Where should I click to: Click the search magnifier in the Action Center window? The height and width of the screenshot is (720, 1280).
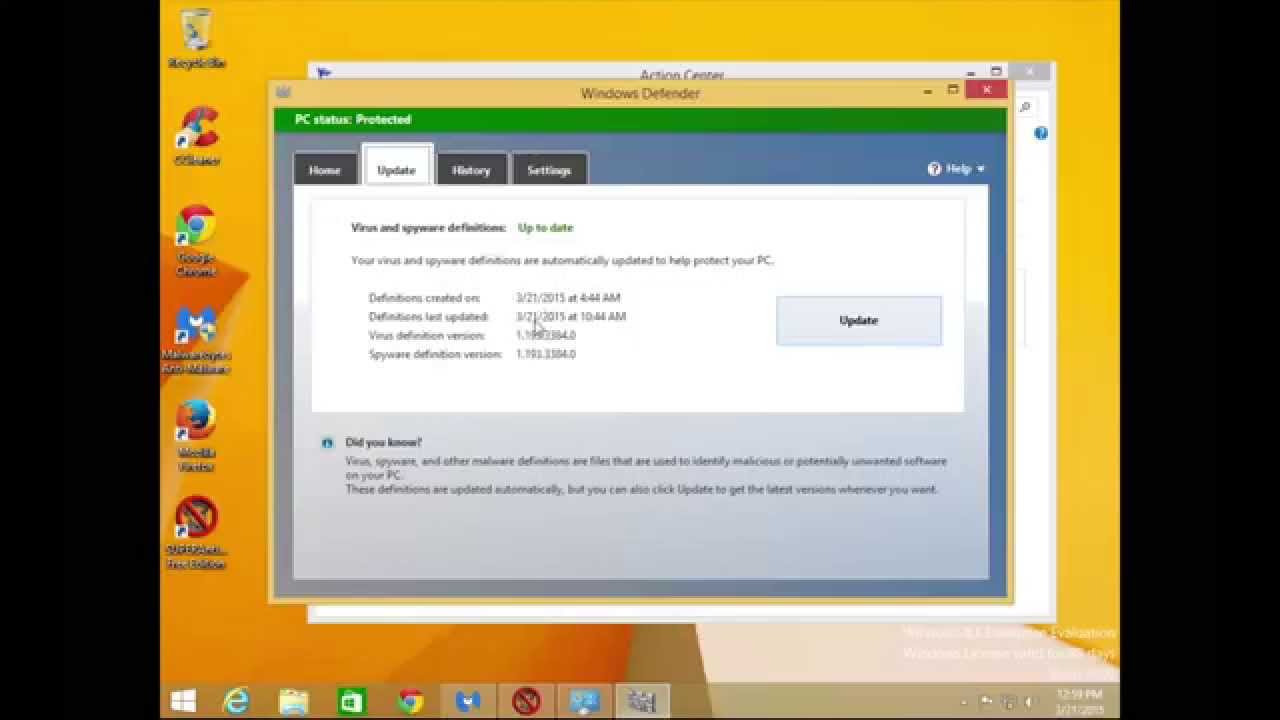[x=1025, y=107]
